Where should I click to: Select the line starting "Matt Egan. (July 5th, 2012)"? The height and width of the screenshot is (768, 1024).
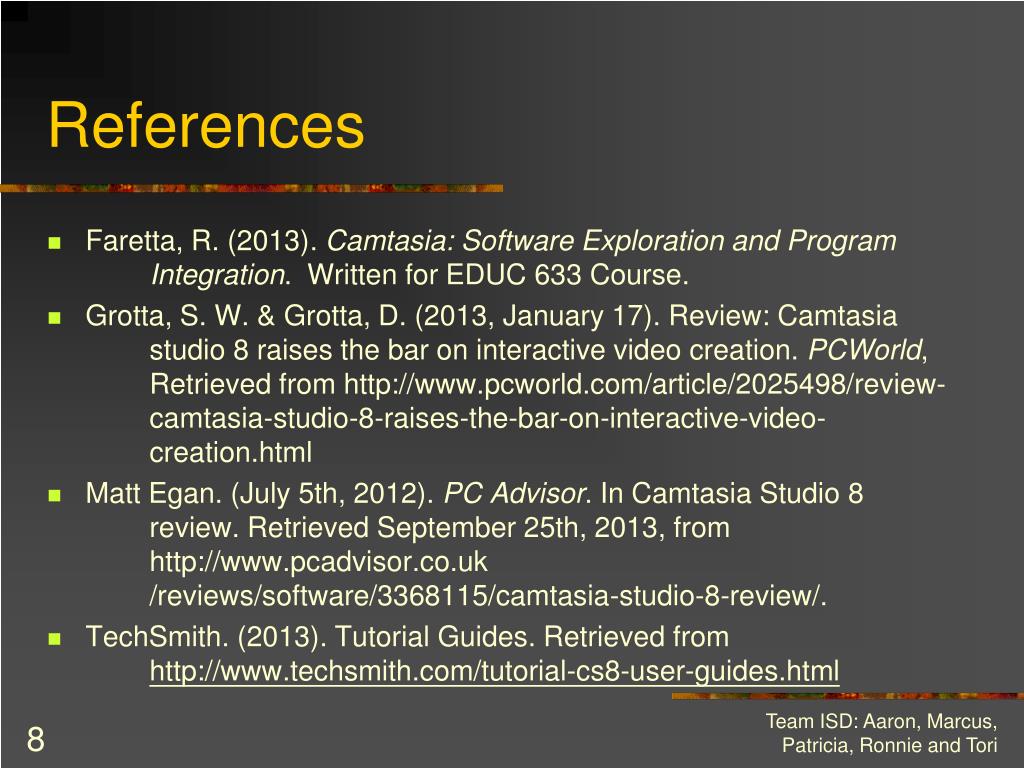tap(475, 494)
